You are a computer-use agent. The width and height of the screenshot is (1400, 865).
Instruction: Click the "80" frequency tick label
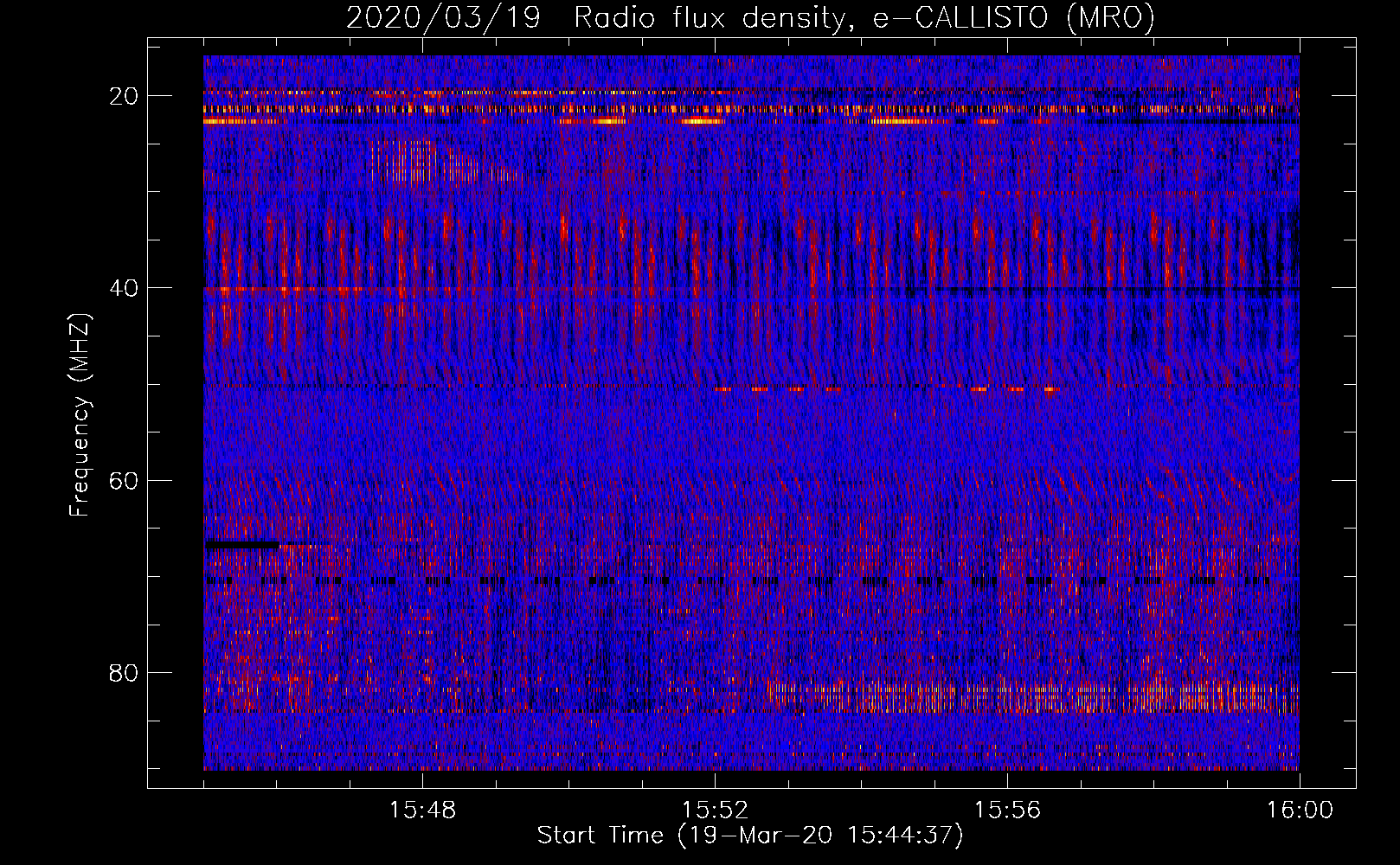(x=125, y=672)
